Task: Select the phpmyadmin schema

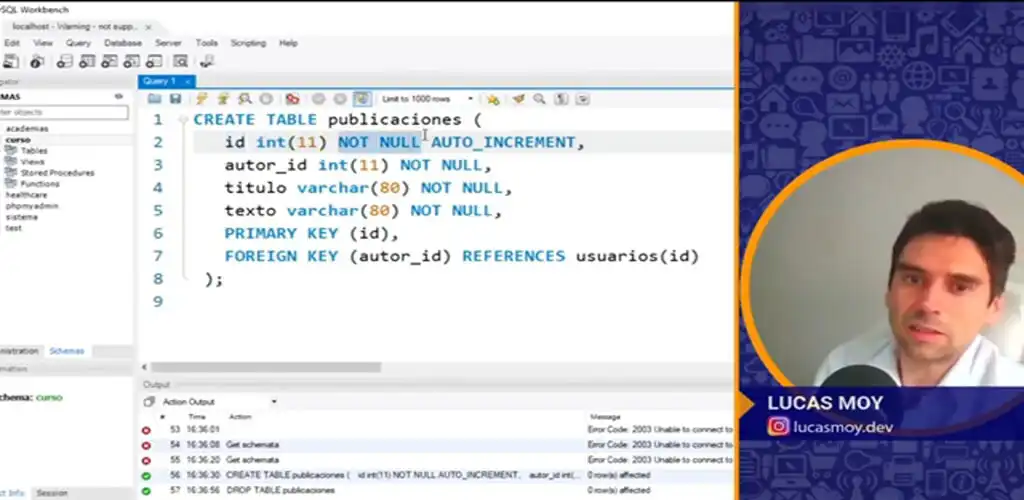Action: (x=32, y=206)
